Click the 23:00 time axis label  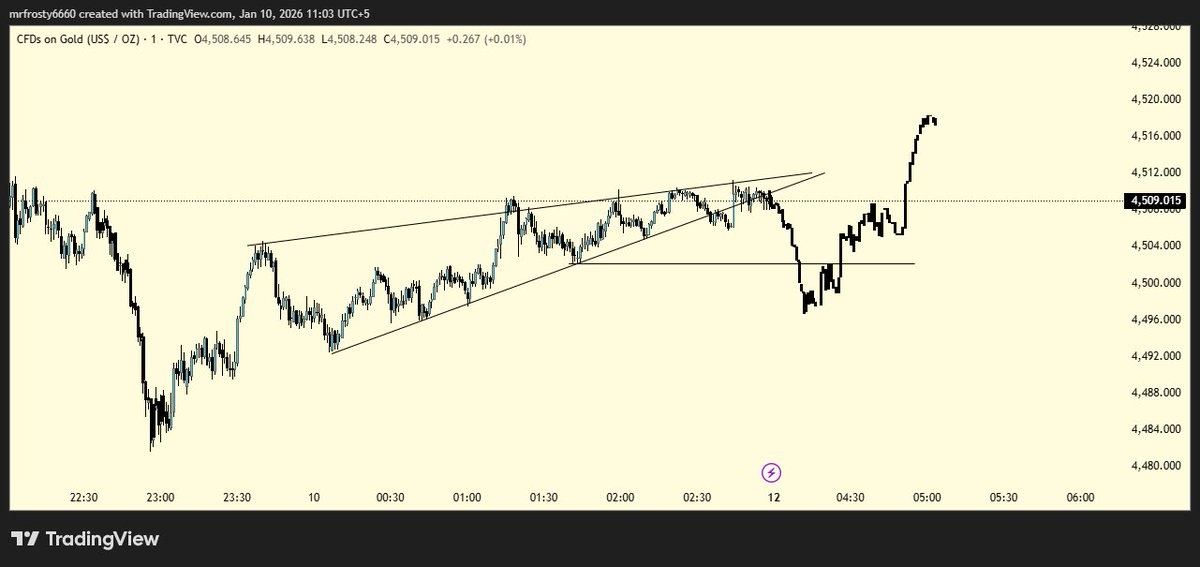coord(160,497)
